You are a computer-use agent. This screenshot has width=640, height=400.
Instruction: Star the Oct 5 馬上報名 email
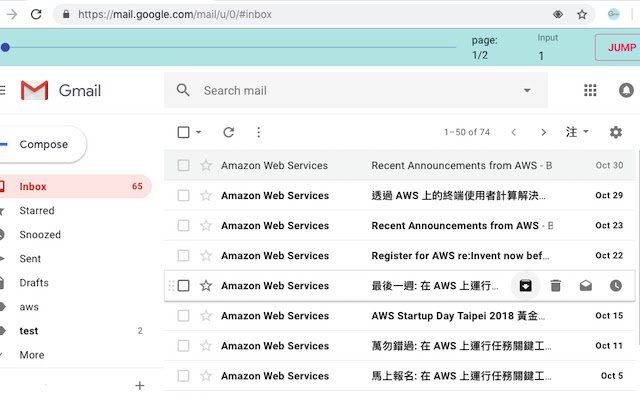coord(206,376)
